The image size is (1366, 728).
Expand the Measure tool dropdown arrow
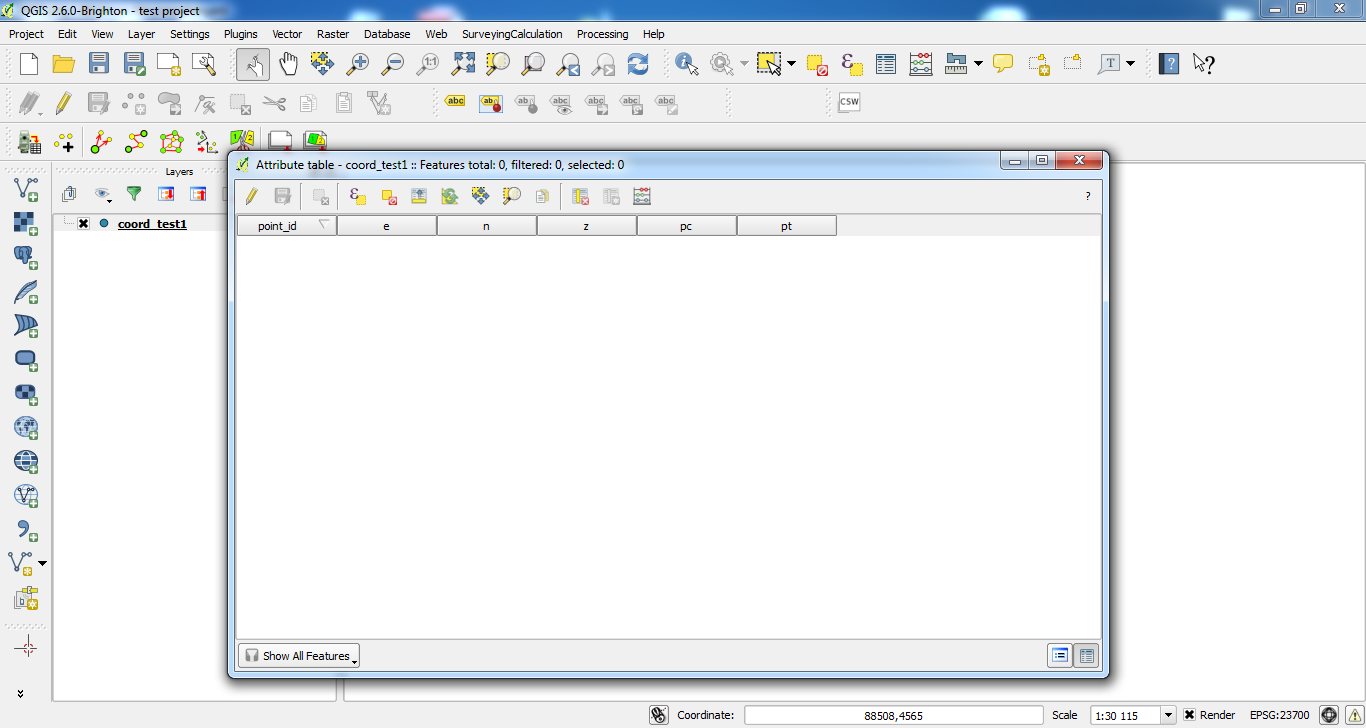[978, 64]
